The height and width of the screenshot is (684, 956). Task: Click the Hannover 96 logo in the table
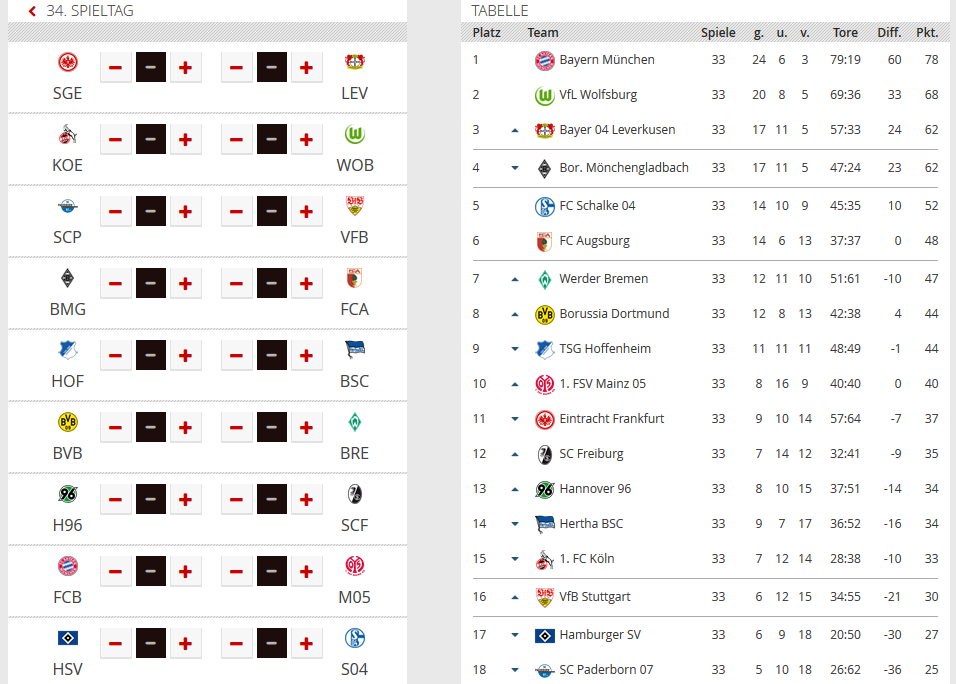point(544,489)
